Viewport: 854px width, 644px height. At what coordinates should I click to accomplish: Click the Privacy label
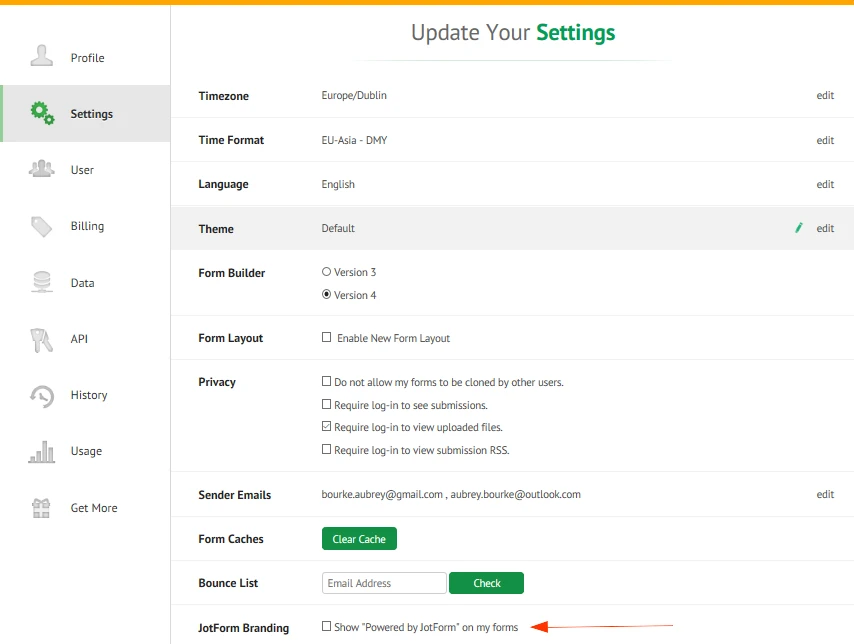pyautogui.click(x=217, y=382)
